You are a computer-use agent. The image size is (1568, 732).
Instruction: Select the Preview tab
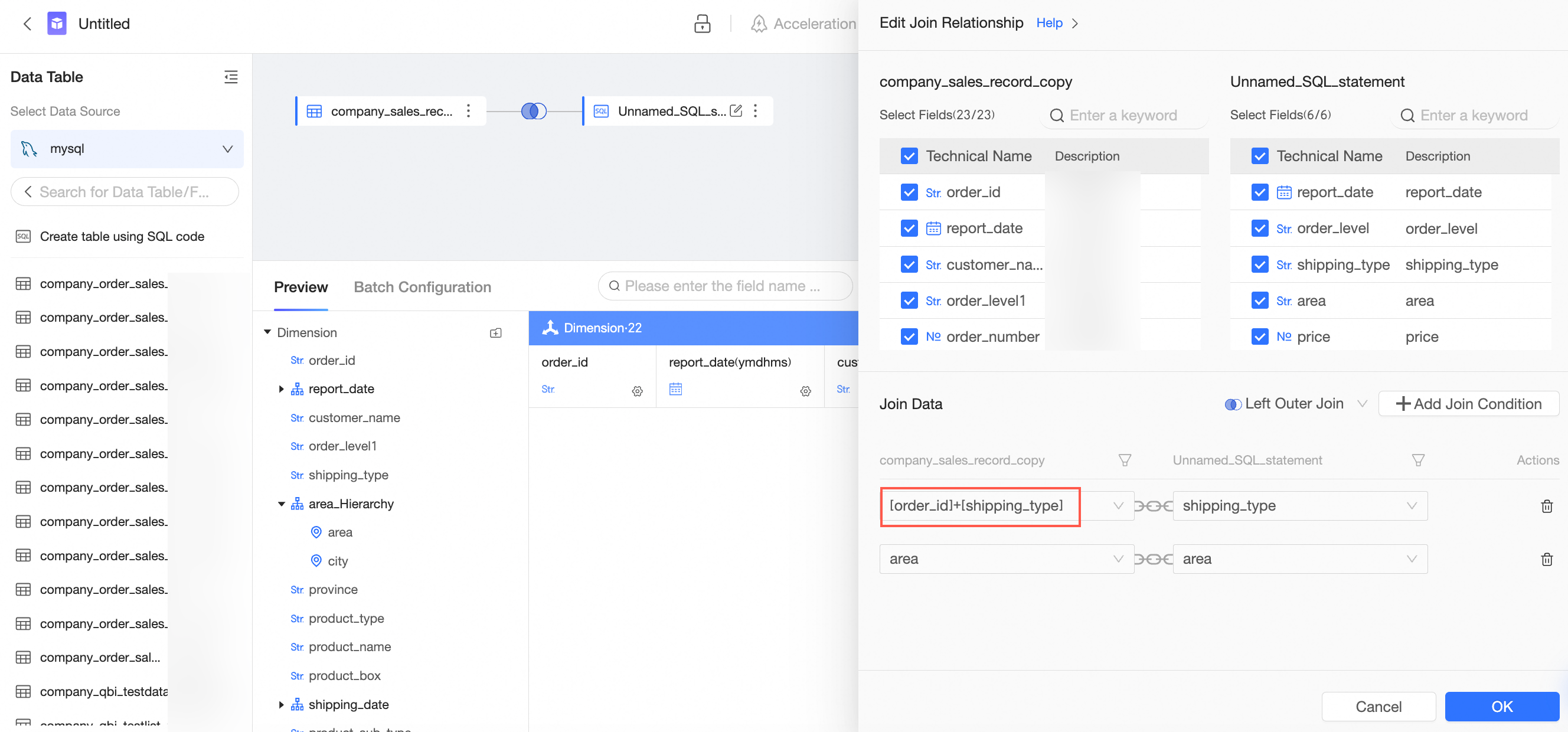(x=300, y=287)
